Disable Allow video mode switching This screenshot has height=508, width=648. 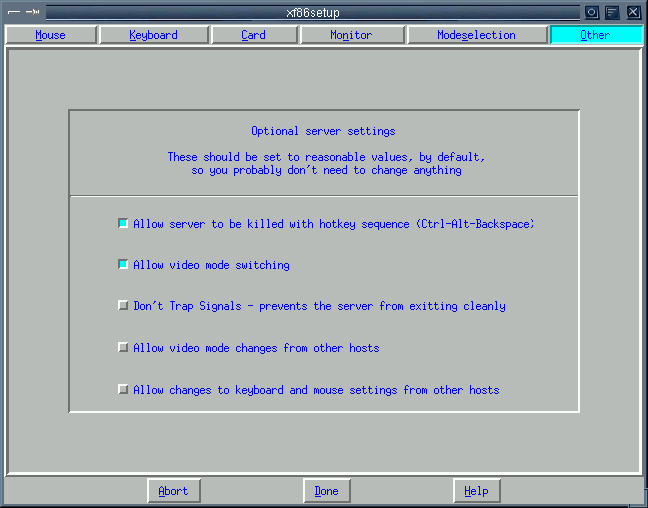coord(123,265)
